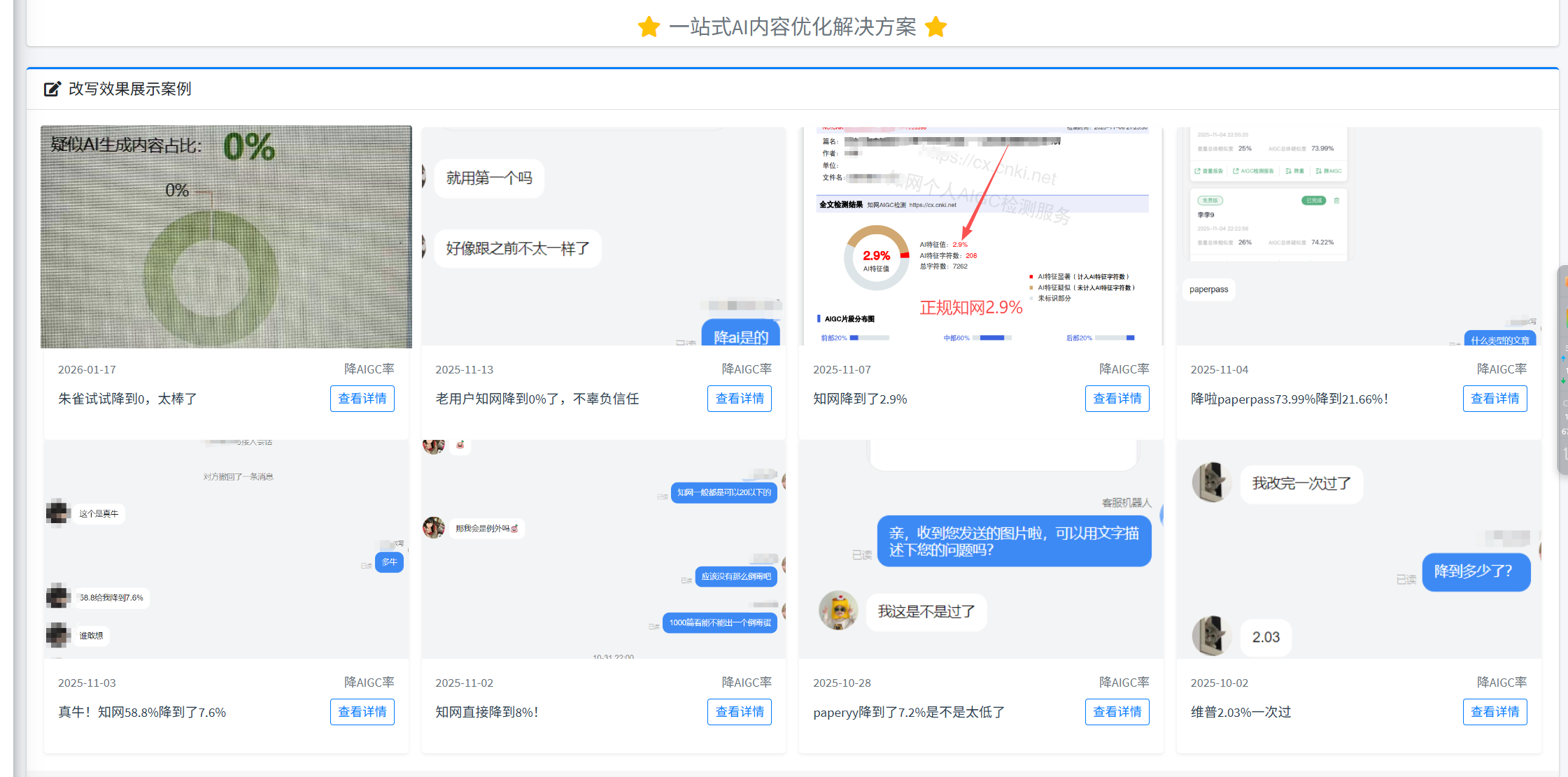Open 查重报告 via its external-link icon
The height and width of the screenshot is (777, 1568).
point(1198,171)
